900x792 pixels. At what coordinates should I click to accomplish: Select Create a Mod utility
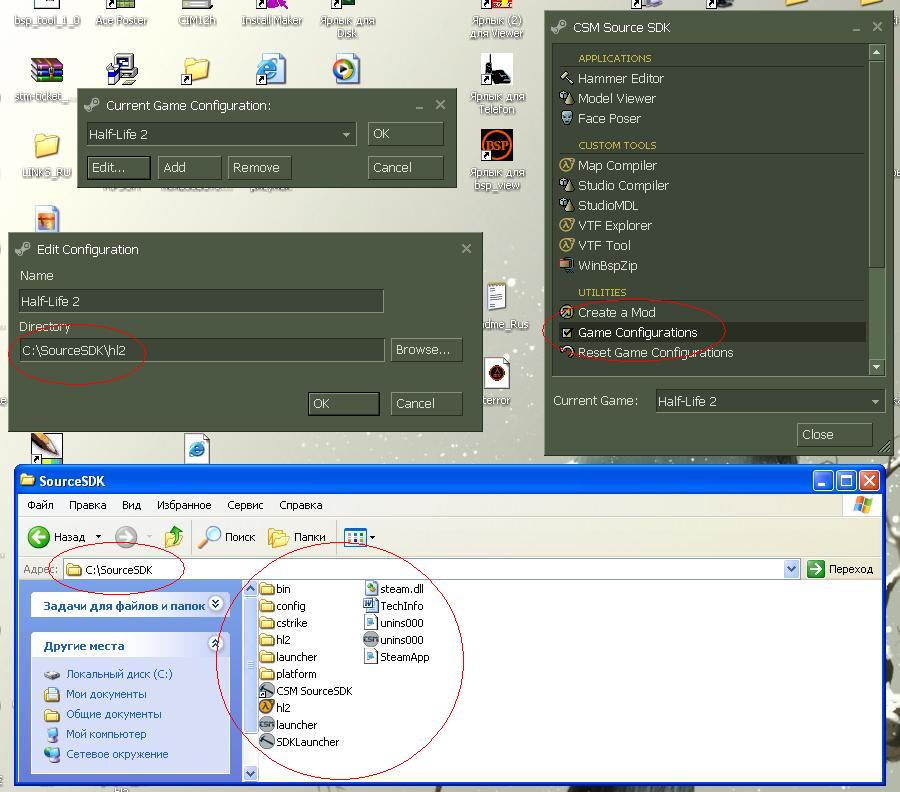pos(608,312)
